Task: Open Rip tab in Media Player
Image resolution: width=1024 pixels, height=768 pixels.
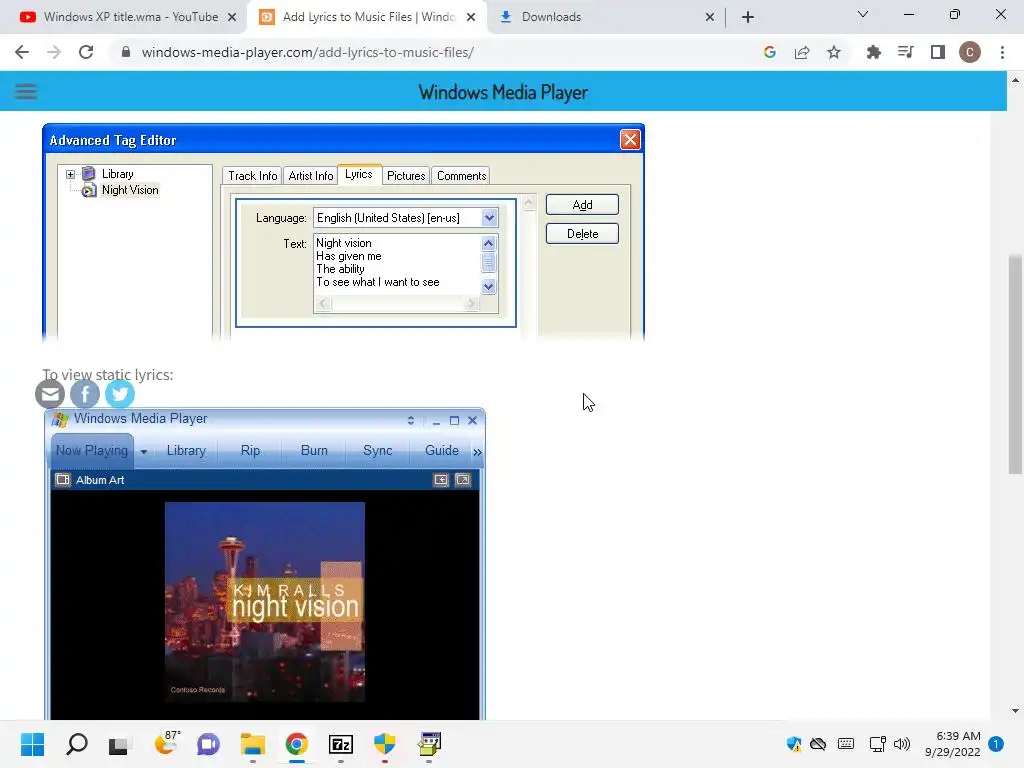Action: 250,451
